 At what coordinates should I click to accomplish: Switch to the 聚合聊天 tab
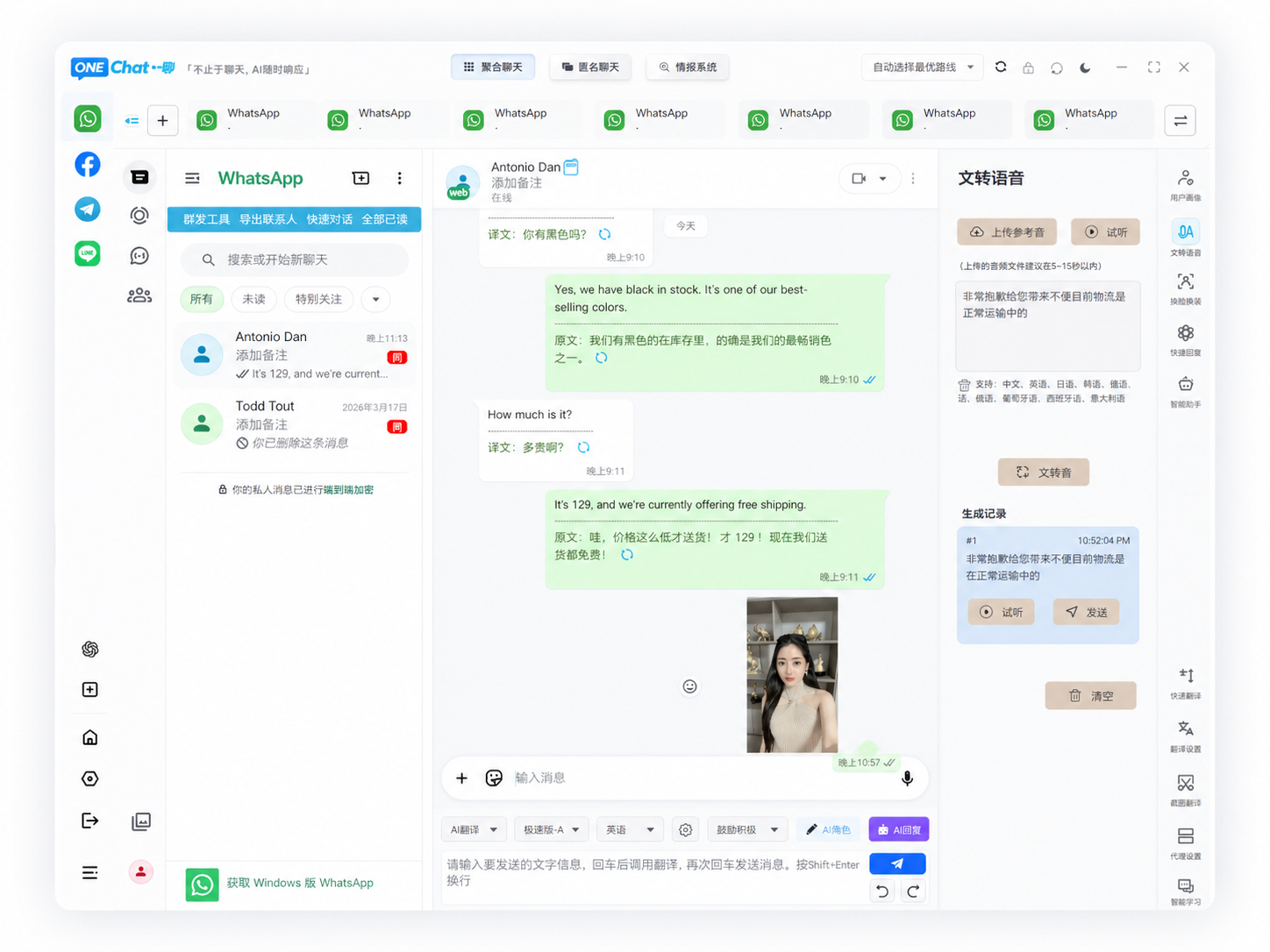coord(493,67)
